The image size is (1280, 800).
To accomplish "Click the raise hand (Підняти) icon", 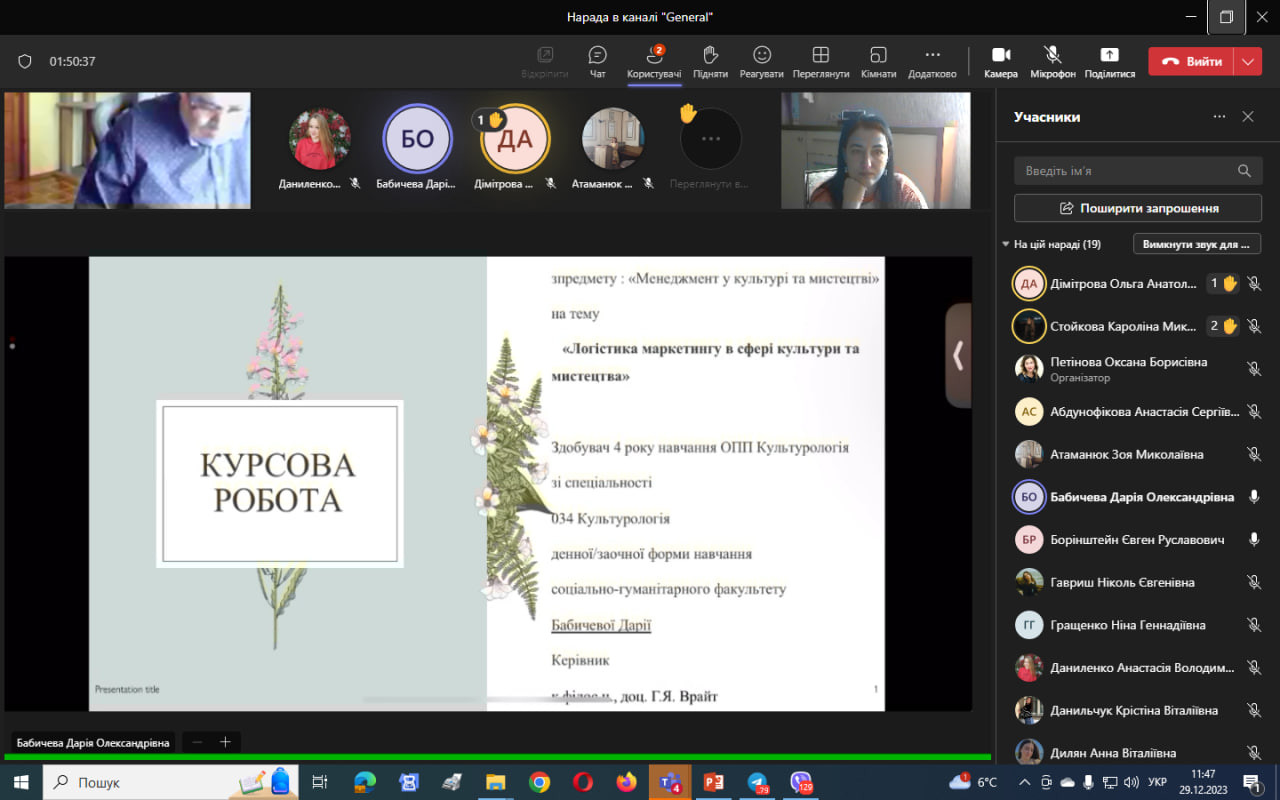I will tap(710, 55).
